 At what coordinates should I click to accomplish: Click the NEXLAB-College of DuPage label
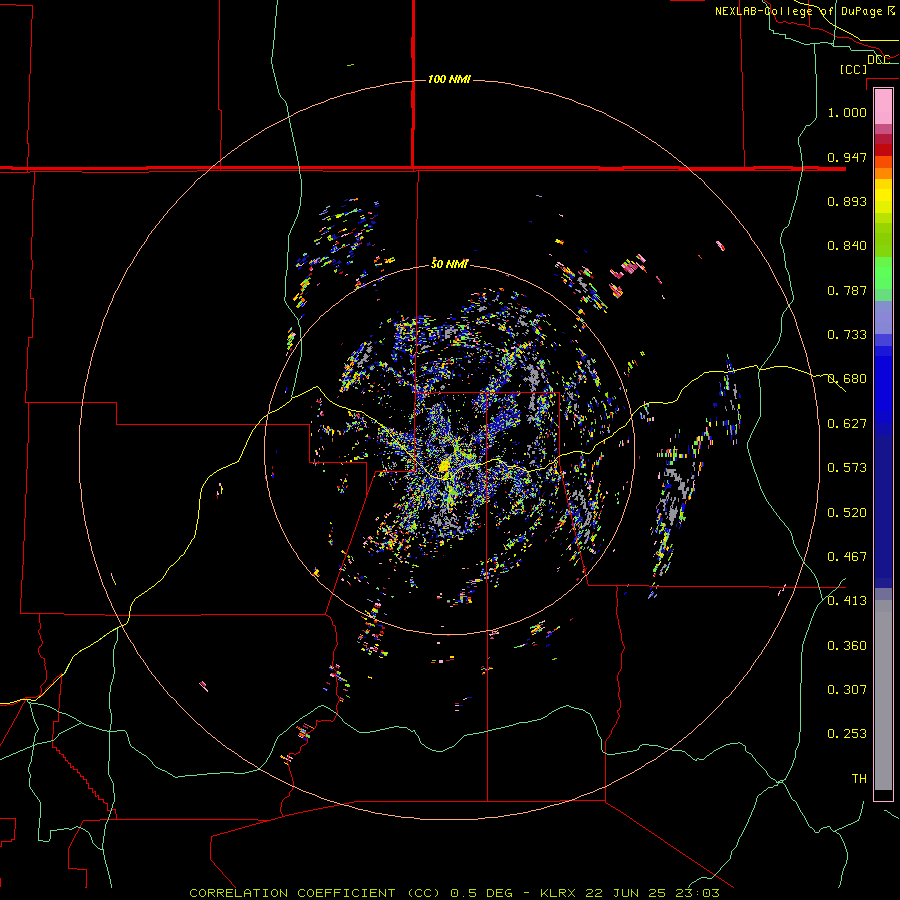[x=806, y=11]
